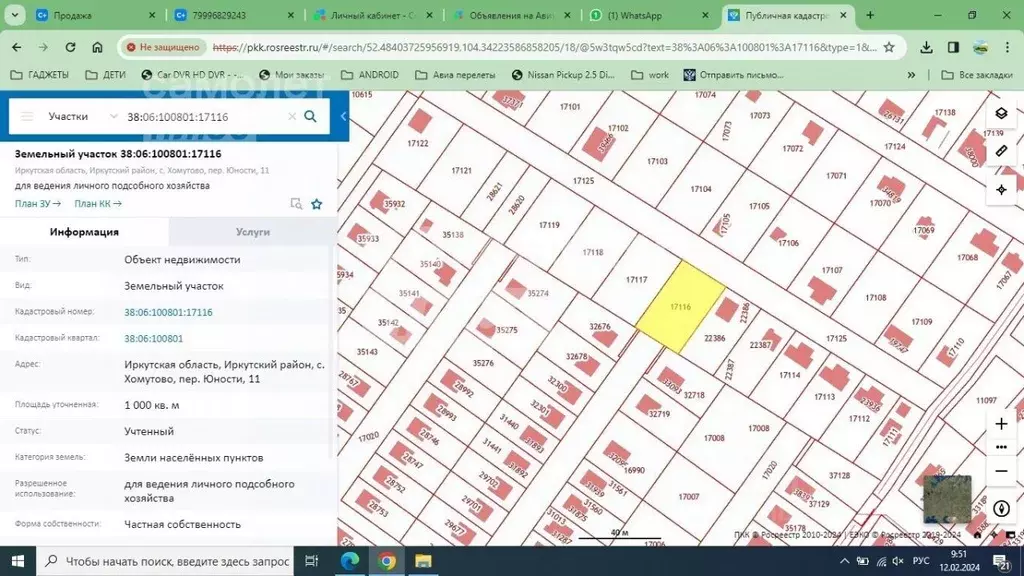Toggle Chrome side panel
The height and width of the screenshot is (576, 1024).
[953, 47]
